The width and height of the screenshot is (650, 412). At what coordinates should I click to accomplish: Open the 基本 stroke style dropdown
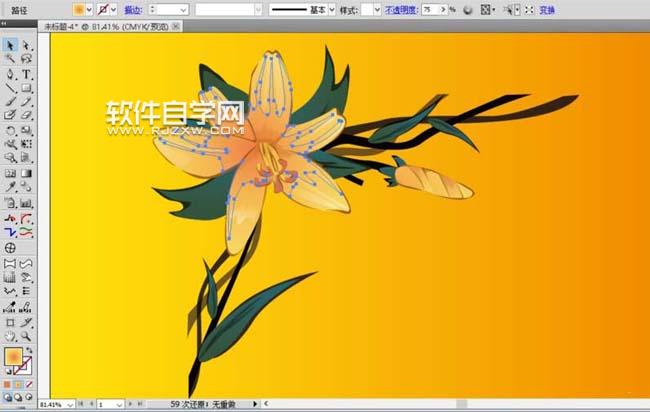pyautogui.click(x=332, y=10)
